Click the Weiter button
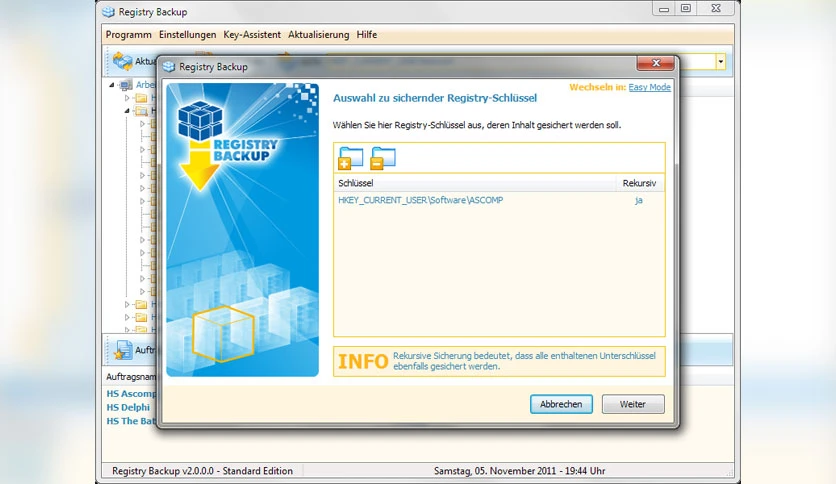Screen dimensions: 836x484 click(633, 404)
